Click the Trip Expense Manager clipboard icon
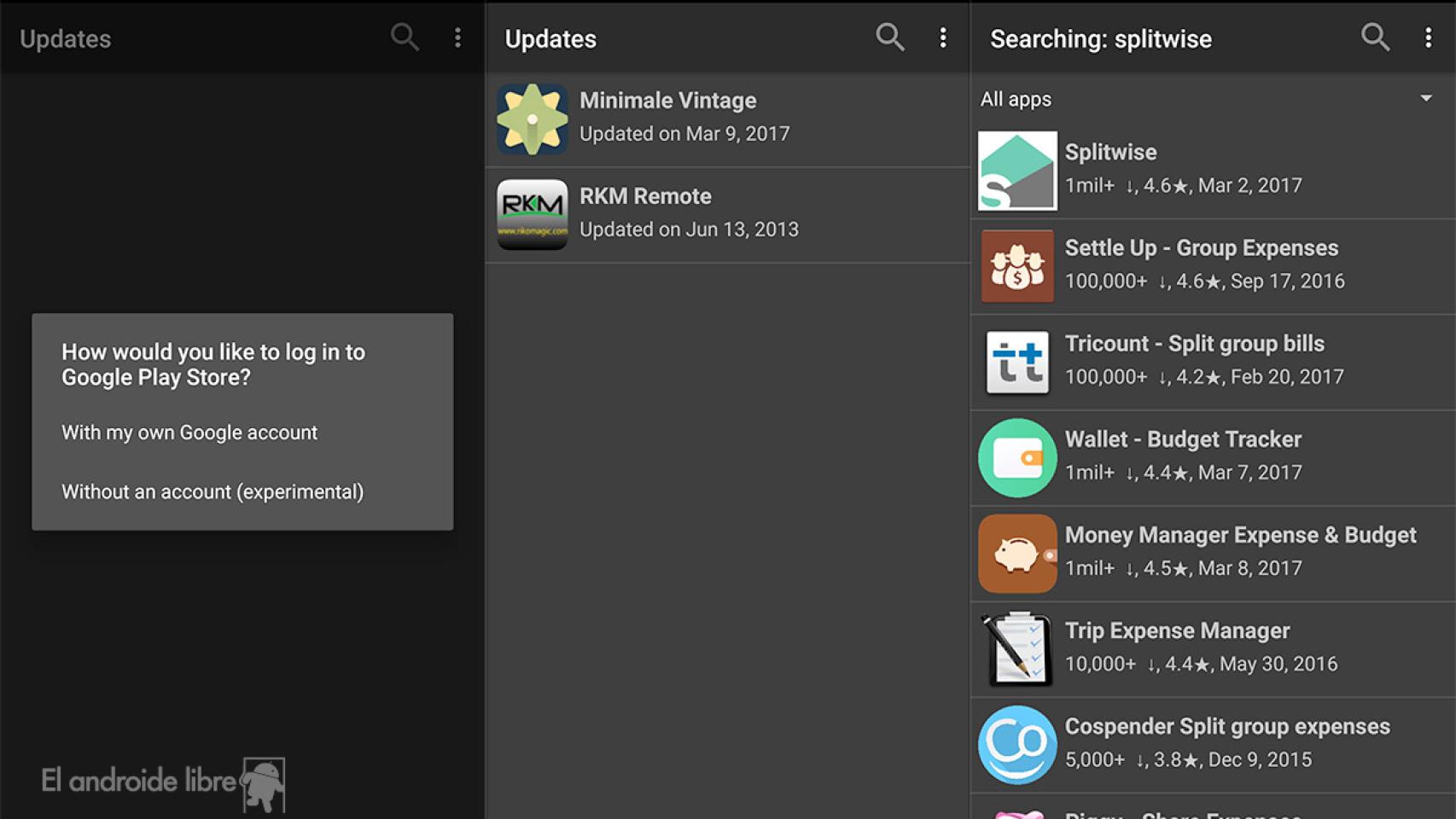This screenshot has height=819, width=1456. tap(1017, 648)
